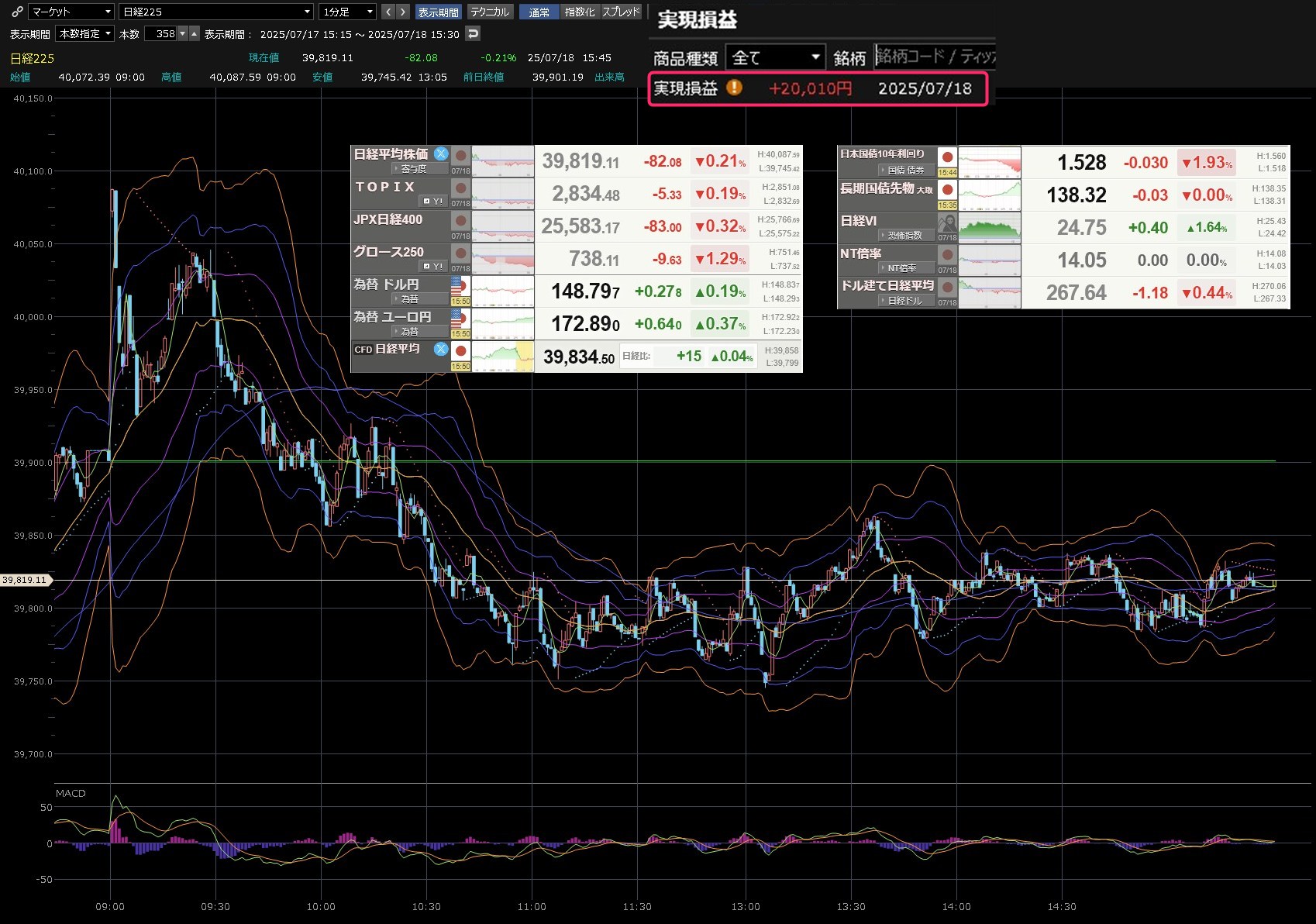The image size is (1316, 924).
Task: Open the 日本国債10年利回り mini chart thumbnail
Action: click(990, 163)
